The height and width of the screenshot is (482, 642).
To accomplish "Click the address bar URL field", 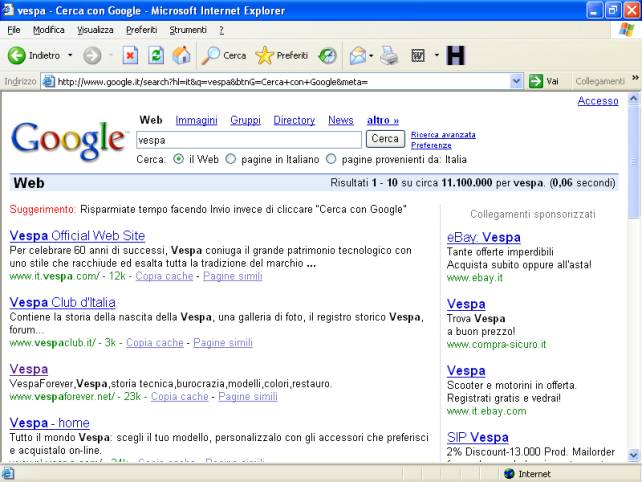I will click(283, 81).
